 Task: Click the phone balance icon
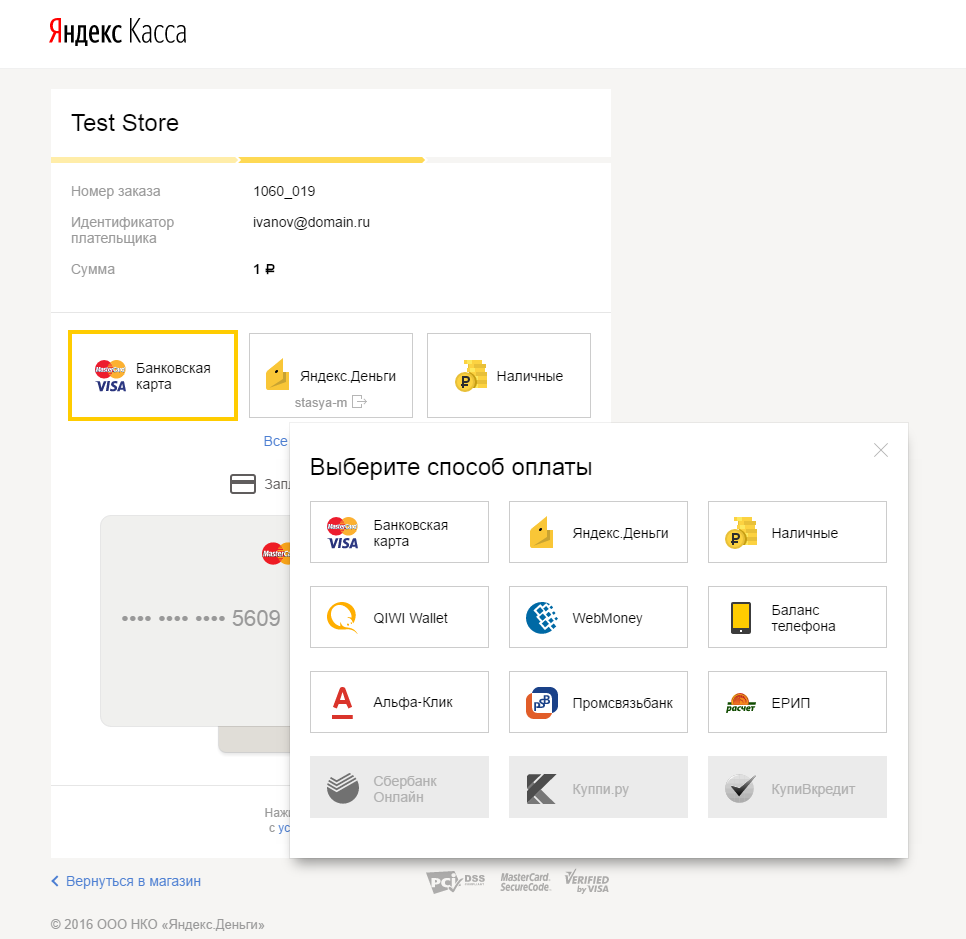point(741,617)
